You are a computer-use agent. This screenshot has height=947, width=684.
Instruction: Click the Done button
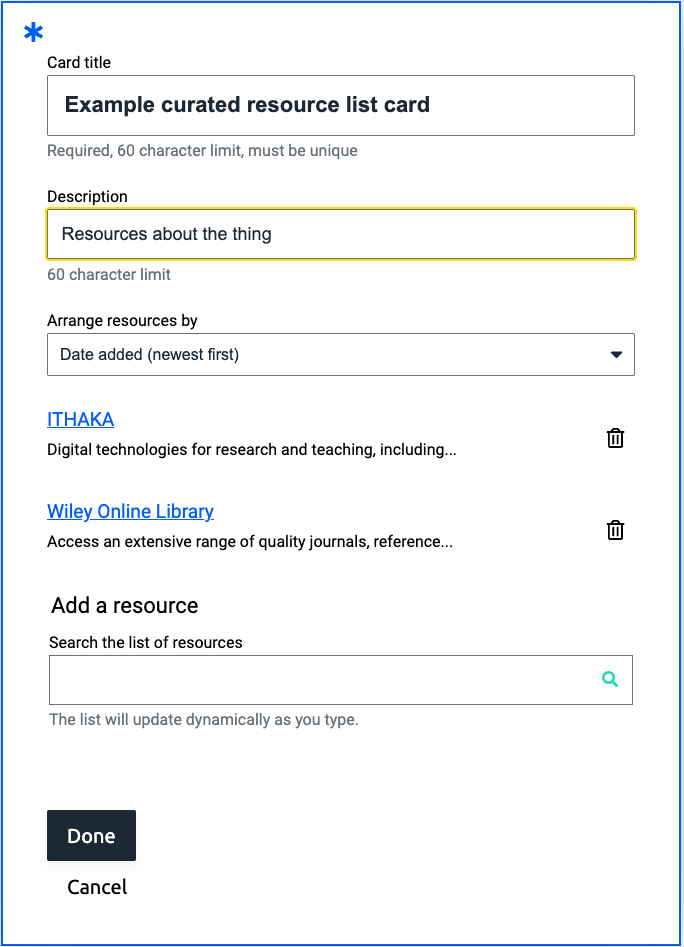pyautogui.click(x=91, y=835)
